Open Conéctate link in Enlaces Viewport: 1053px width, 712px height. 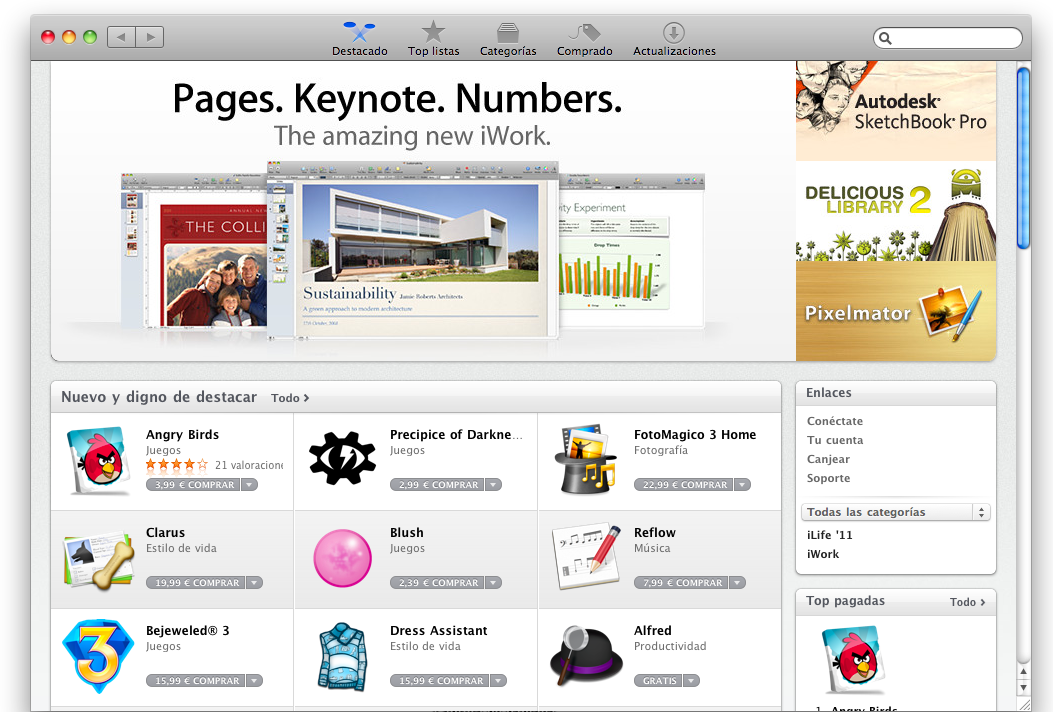click(x=835, y=421)
